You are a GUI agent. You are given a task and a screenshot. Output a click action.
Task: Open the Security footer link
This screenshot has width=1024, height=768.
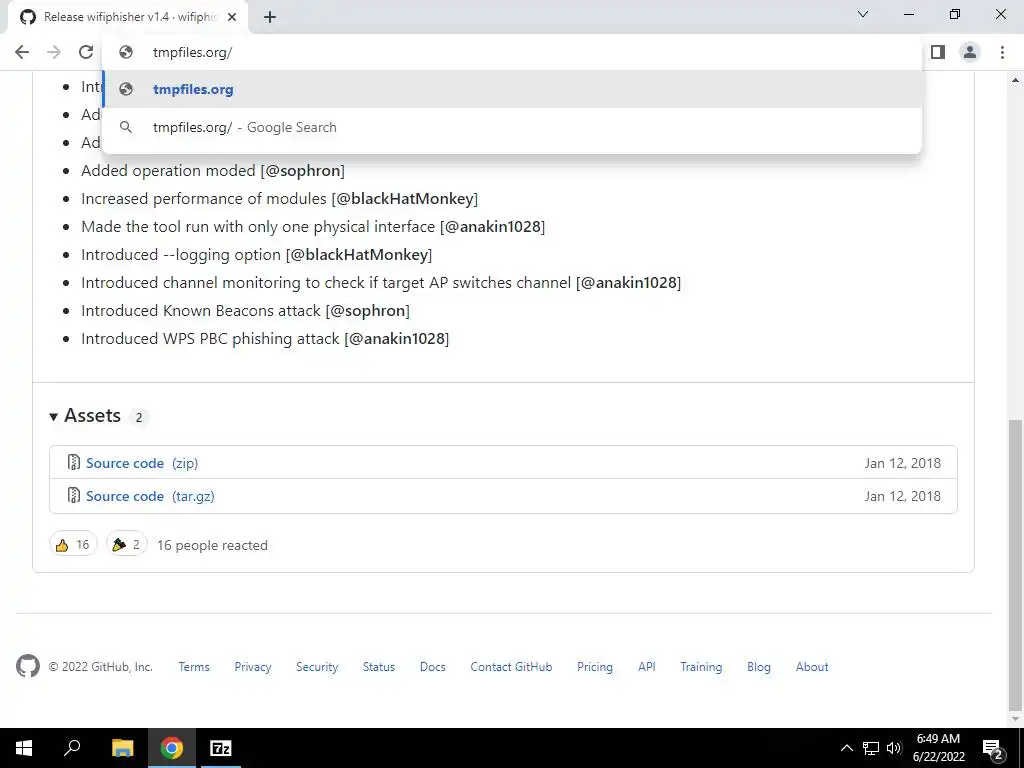tap(317, 667)
